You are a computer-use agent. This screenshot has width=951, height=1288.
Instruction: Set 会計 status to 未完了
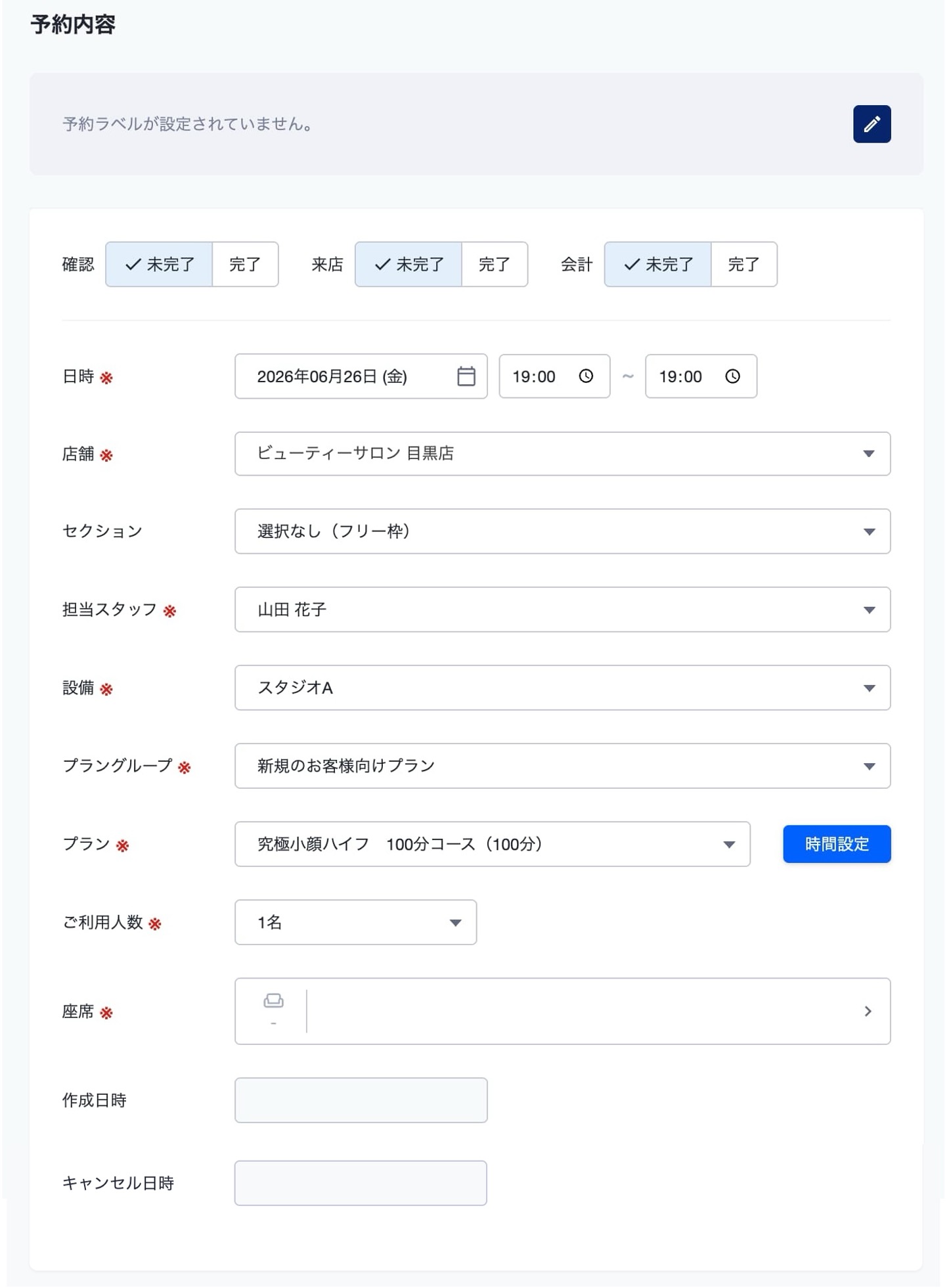(x=657, y=264)
